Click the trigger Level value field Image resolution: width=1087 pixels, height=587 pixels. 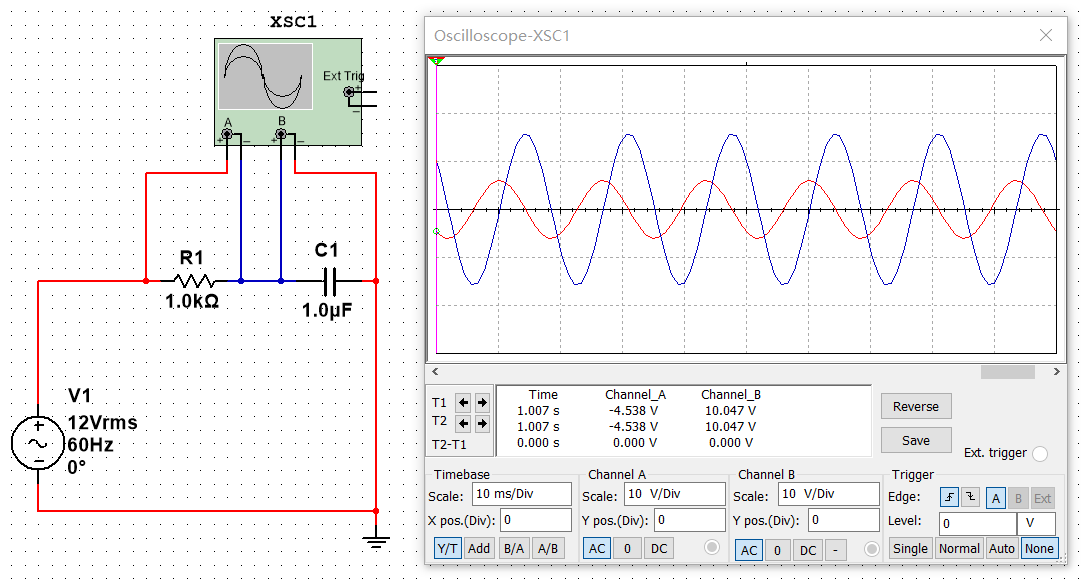pyautogui.click(x=977, y=523)
